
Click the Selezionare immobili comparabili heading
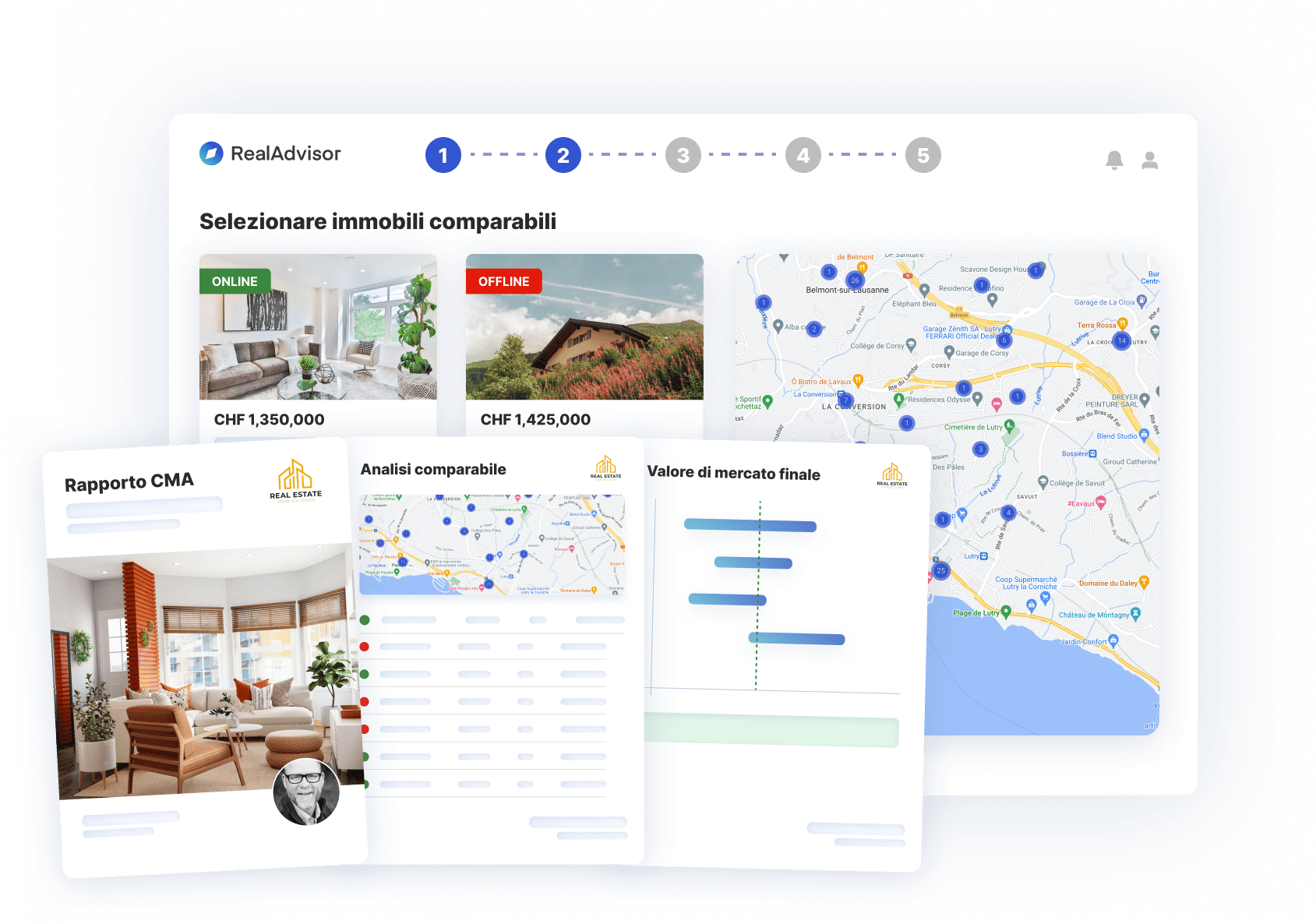pos(378,221)
